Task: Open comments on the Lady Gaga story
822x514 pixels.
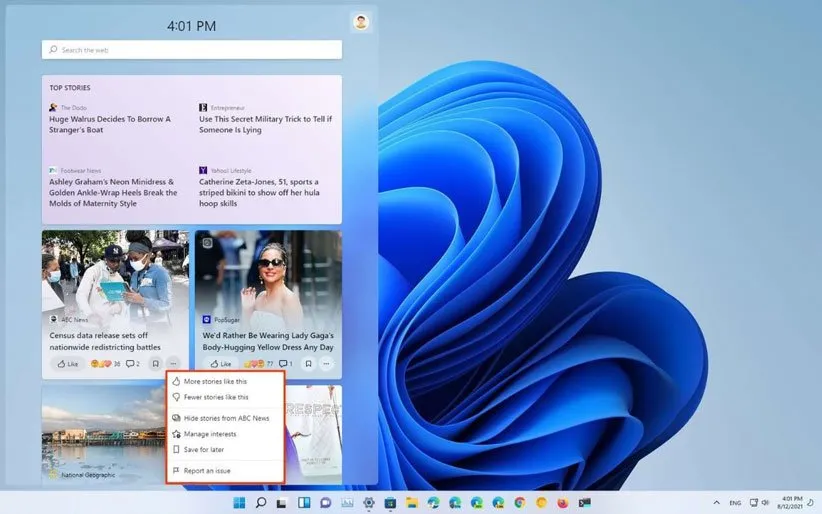Action: tap(284, 364)
